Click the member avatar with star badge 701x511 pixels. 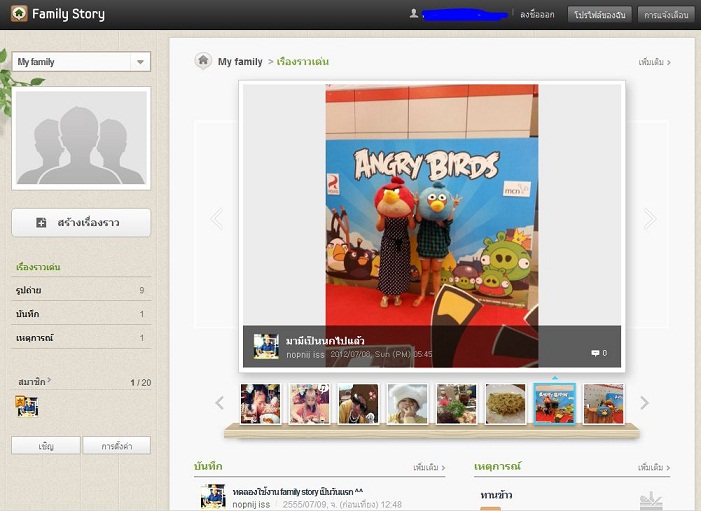(27, 406)
